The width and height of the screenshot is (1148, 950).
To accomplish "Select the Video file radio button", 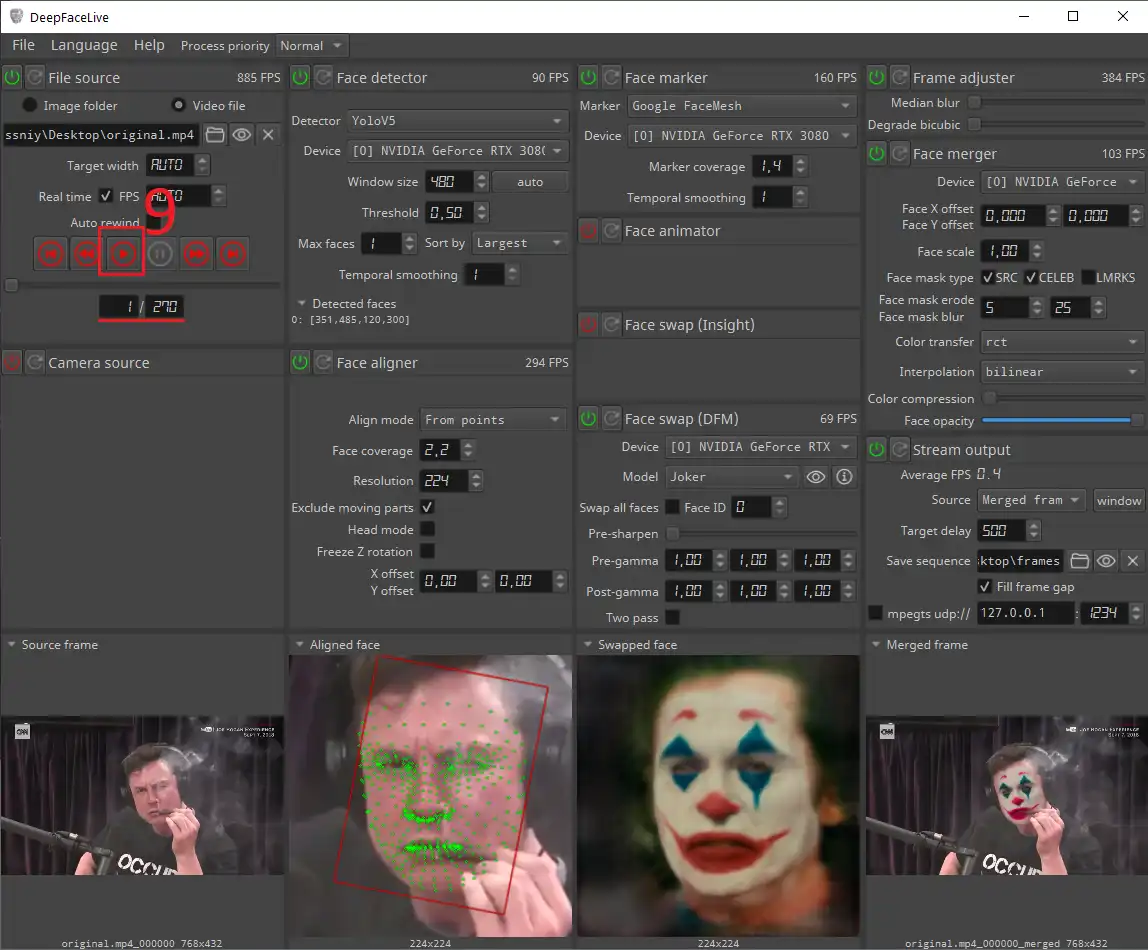I will [x=179, y=105].
